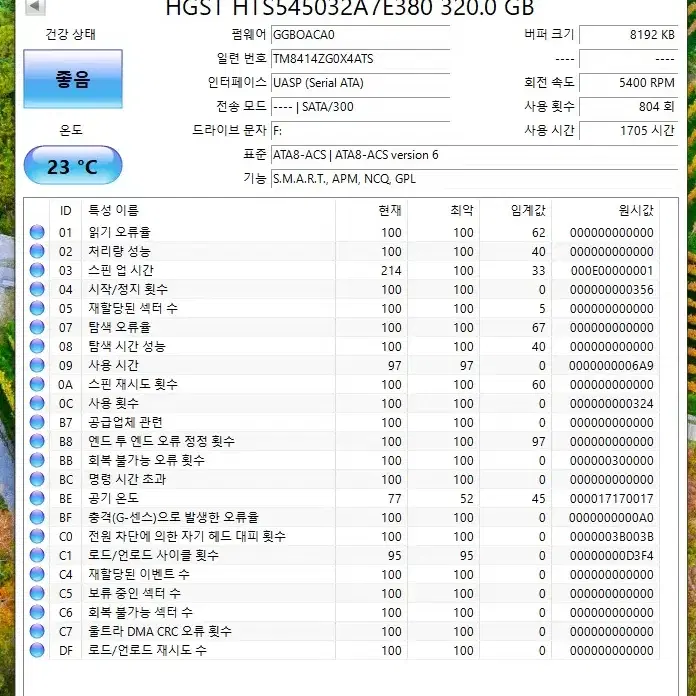Image resolution: width=696 pixels, height=696 pixels.
Task: Click the status orb for BE 공기 온도
Action: pyautogui.click(x=37, y=498)
